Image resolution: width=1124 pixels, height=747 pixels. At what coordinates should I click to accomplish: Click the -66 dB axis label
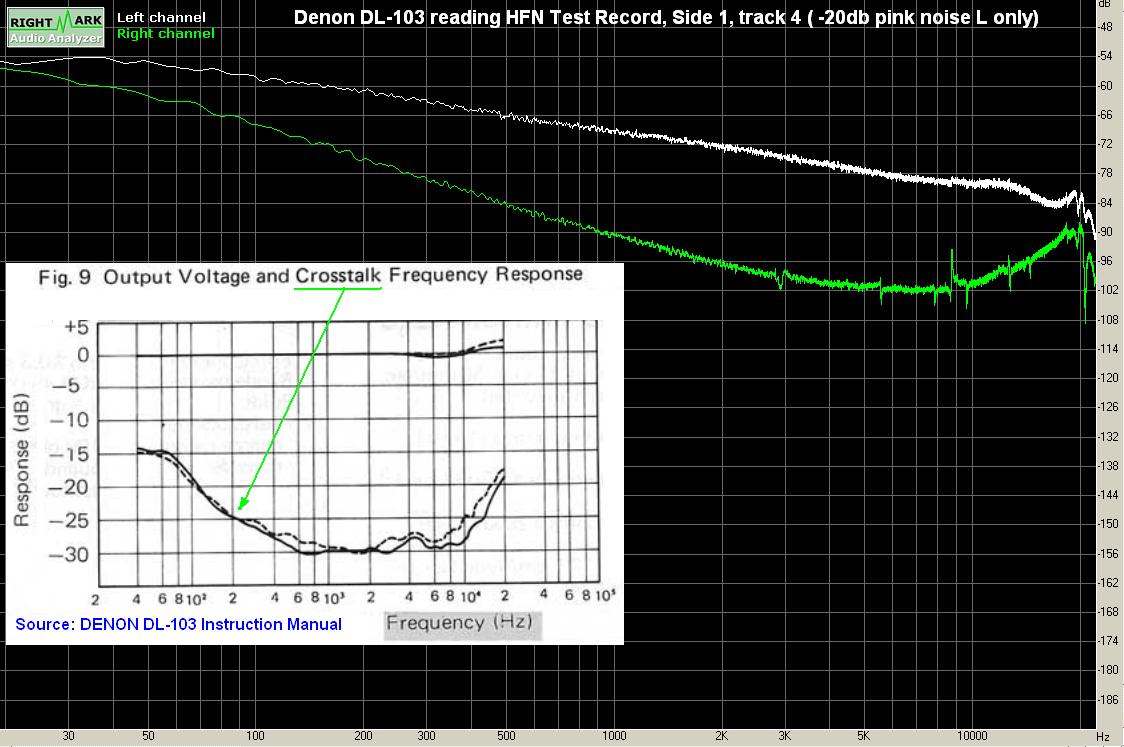coord(1105,115)
